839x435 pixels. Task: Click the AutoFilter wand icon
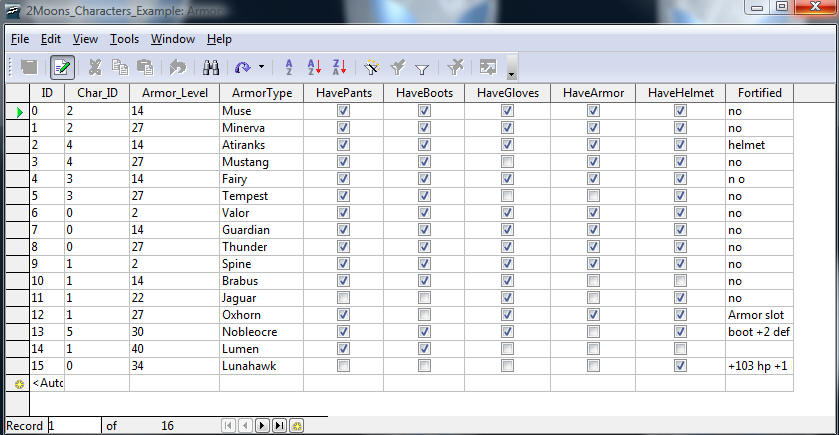pyautogui.click(x=371, y=67)
